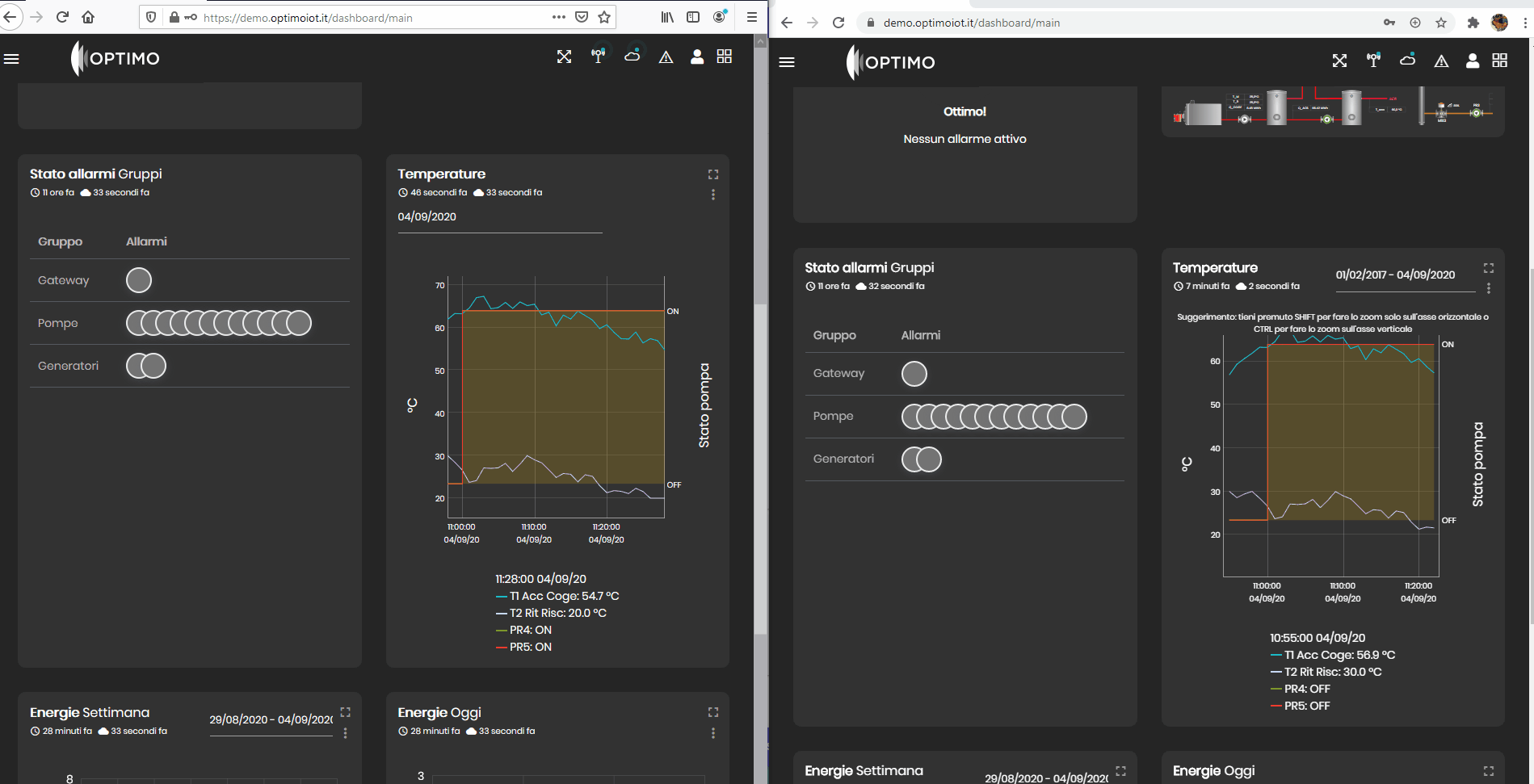Click plant schematic thumbnail in right dashboard
This screenshot has height=784, width=1534.
coord(1333,107)
